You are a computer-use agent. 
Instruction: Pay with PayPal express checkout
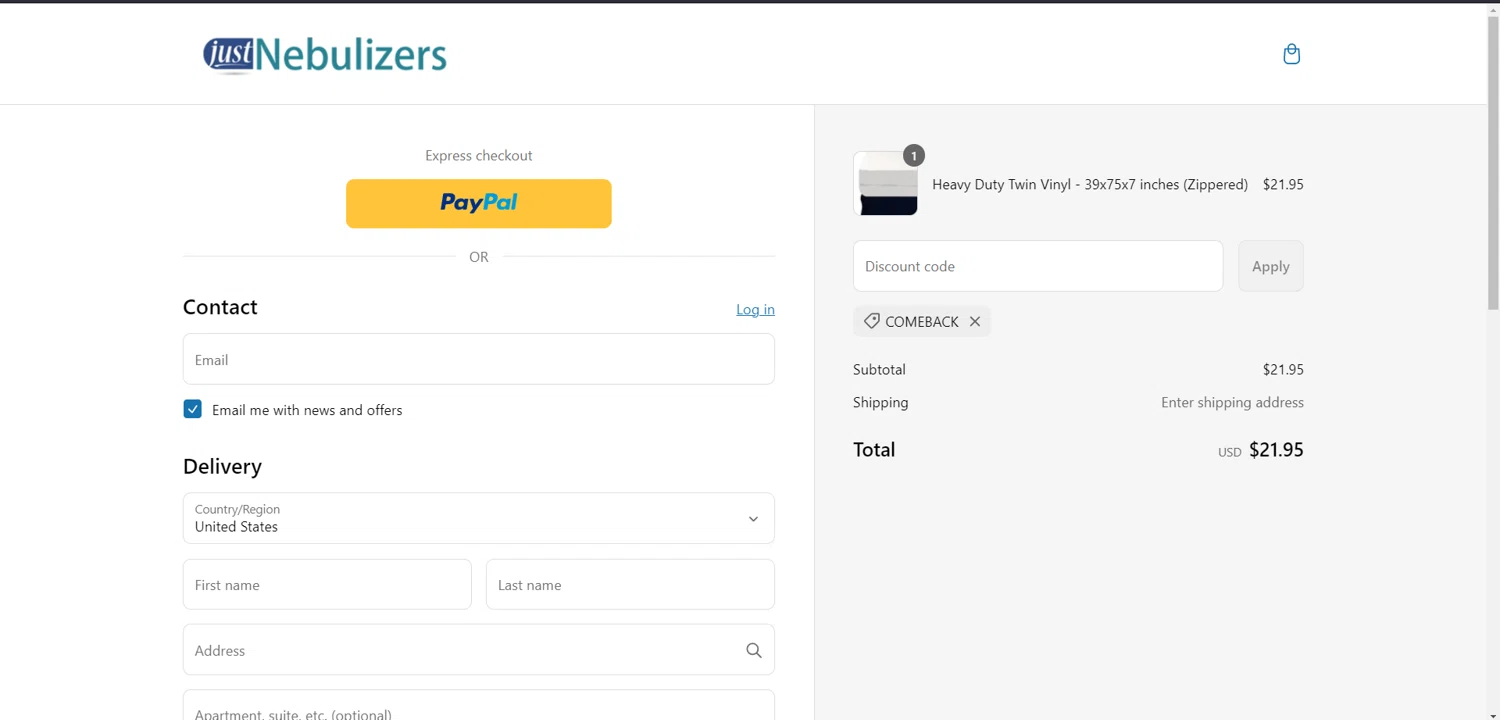click(x=479, y=203)
